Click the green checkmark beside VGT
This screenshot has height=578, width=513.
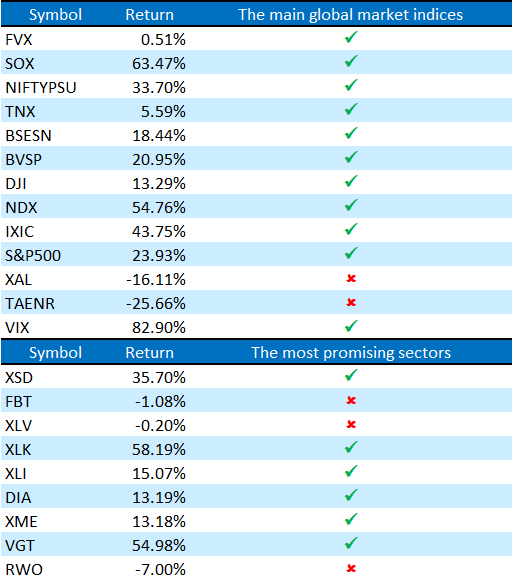coord(351,543)
